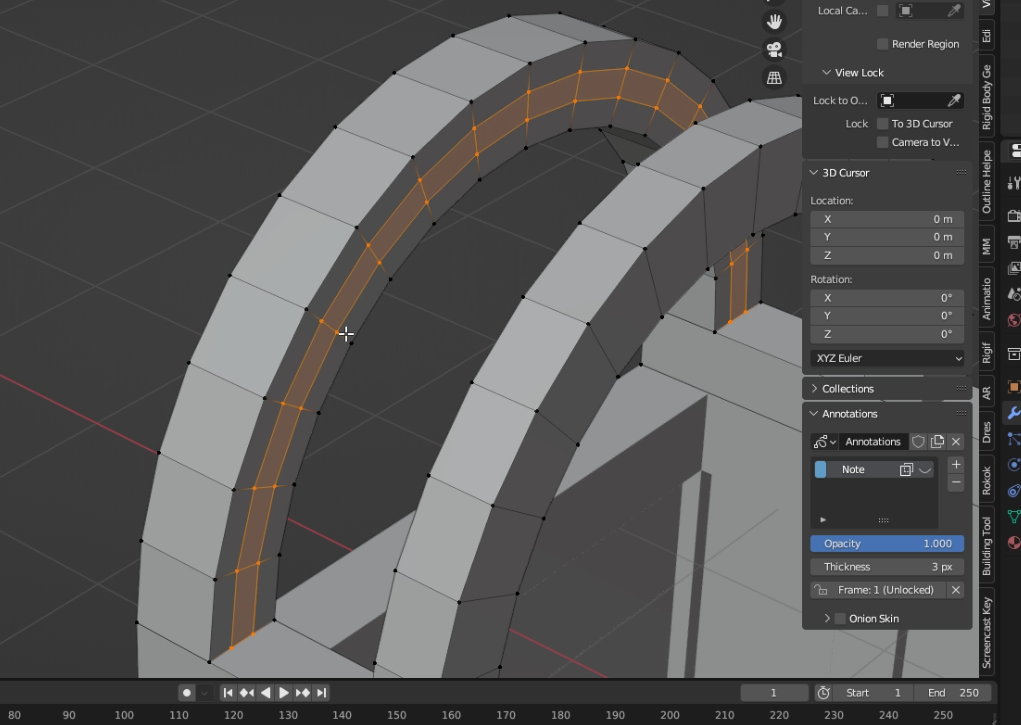This screenshot has width=1021, height=725.
Task: Adjust the Opacity slider
Action: tap(888, 543)
